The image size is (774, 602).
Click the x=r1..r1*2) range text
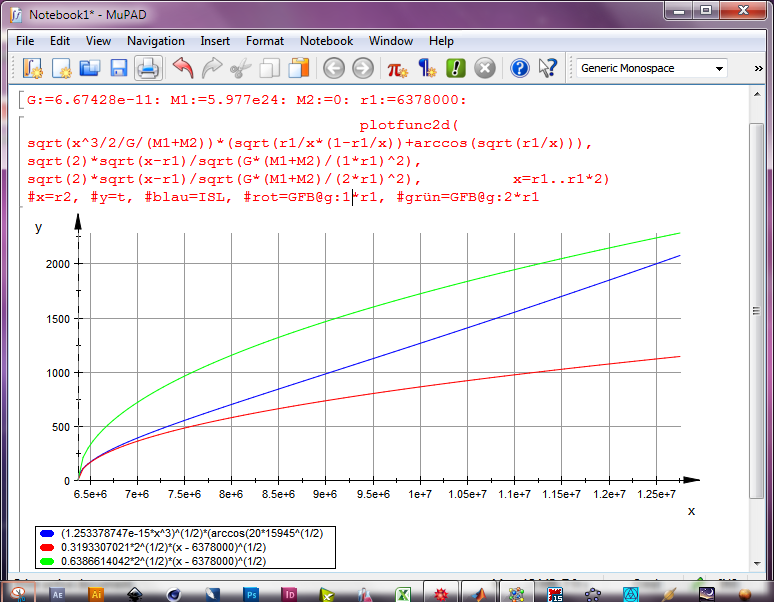561,179
